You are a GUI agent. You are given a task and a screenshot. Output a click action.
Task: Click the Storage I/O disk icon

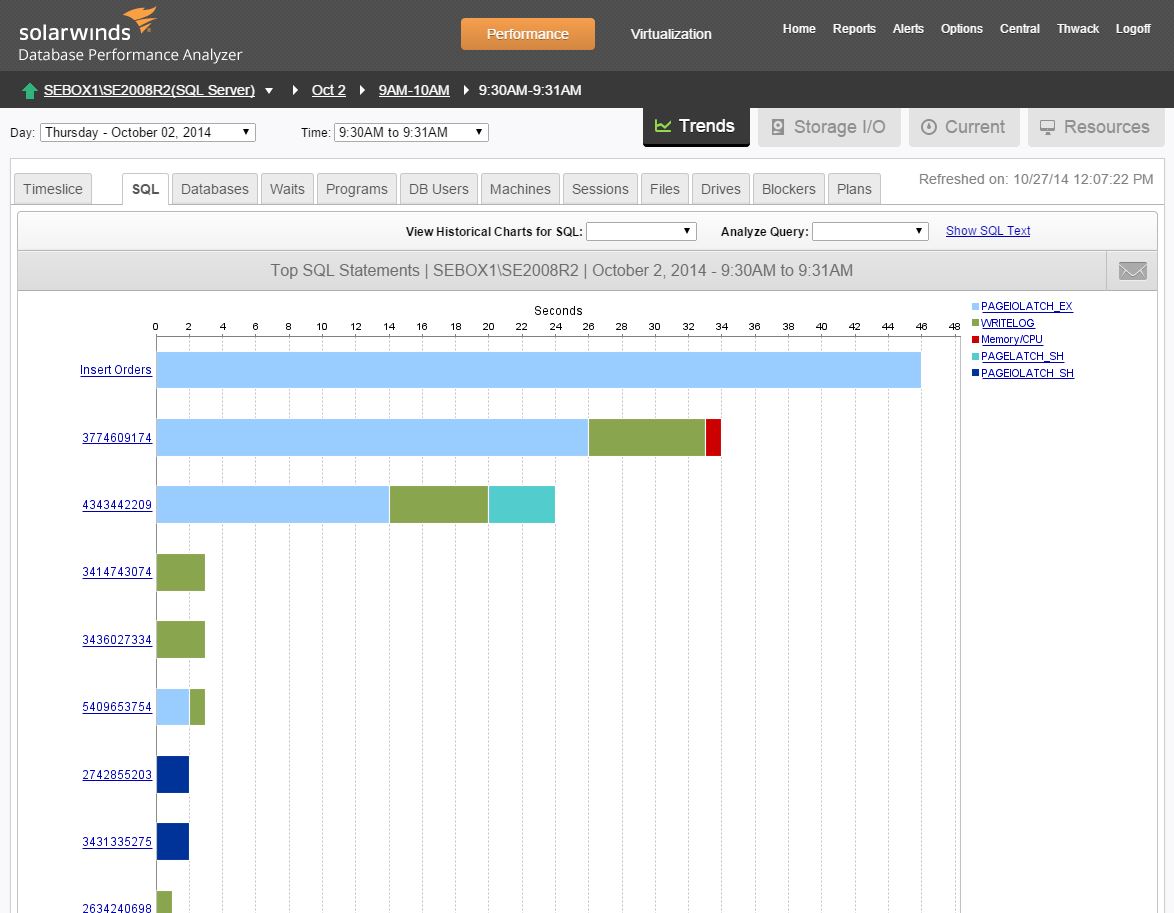click(x=778, y=127)
